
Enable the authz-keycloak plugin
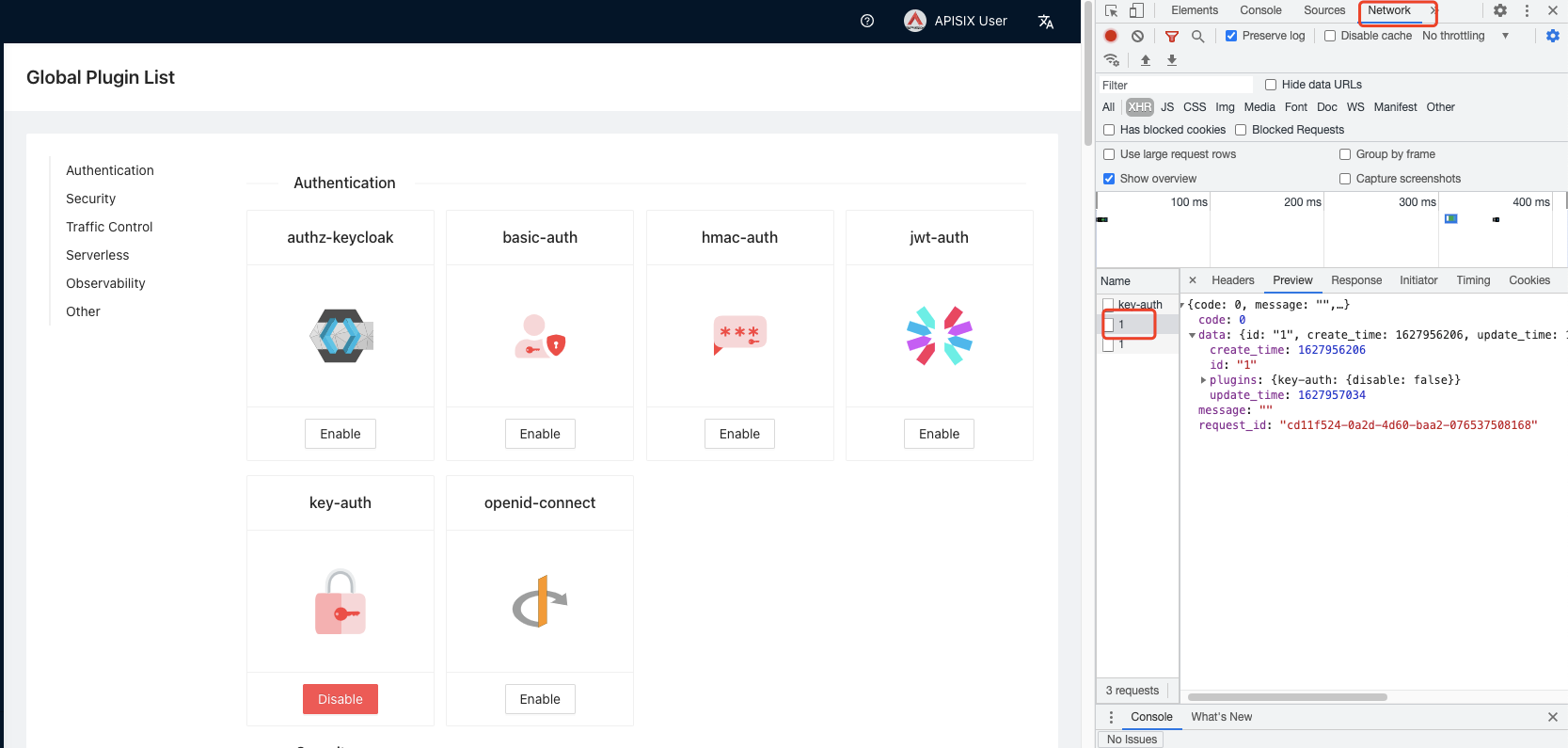[341, 434]
